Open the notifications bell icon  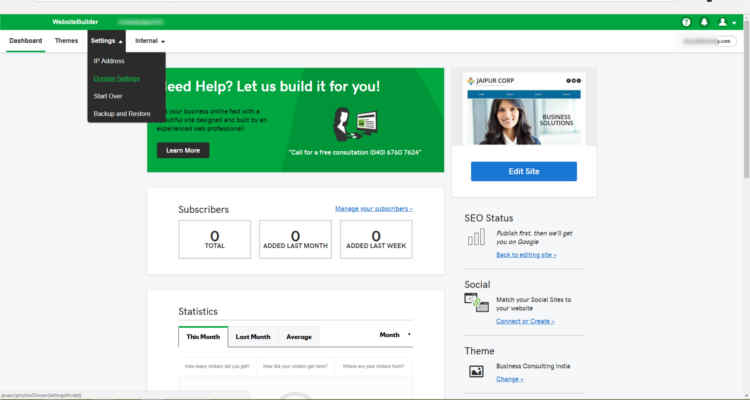[x=704, y=21]
